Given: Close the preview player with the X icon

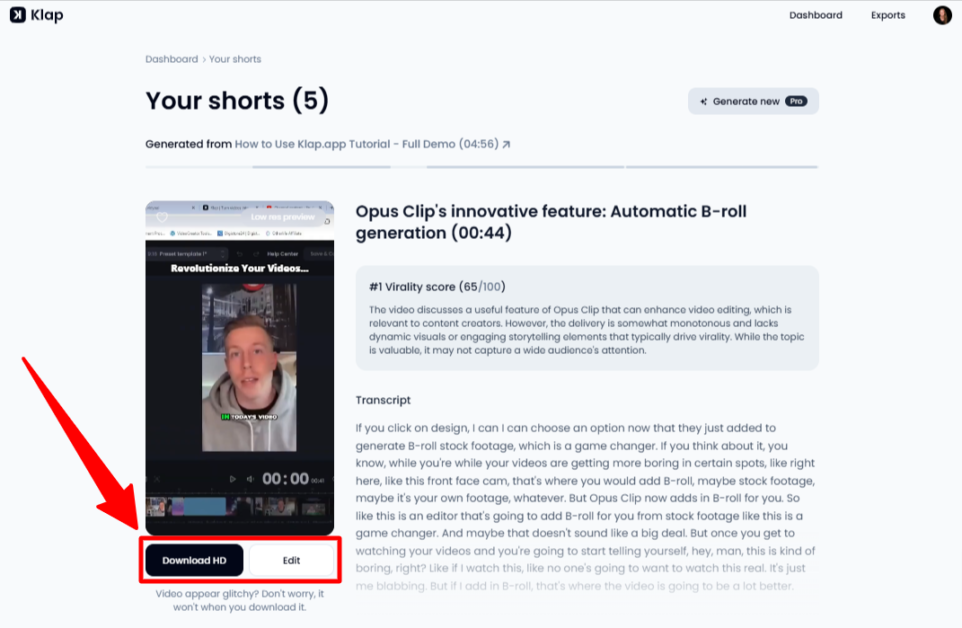Looking at the screenshot, I should [157, 479].
